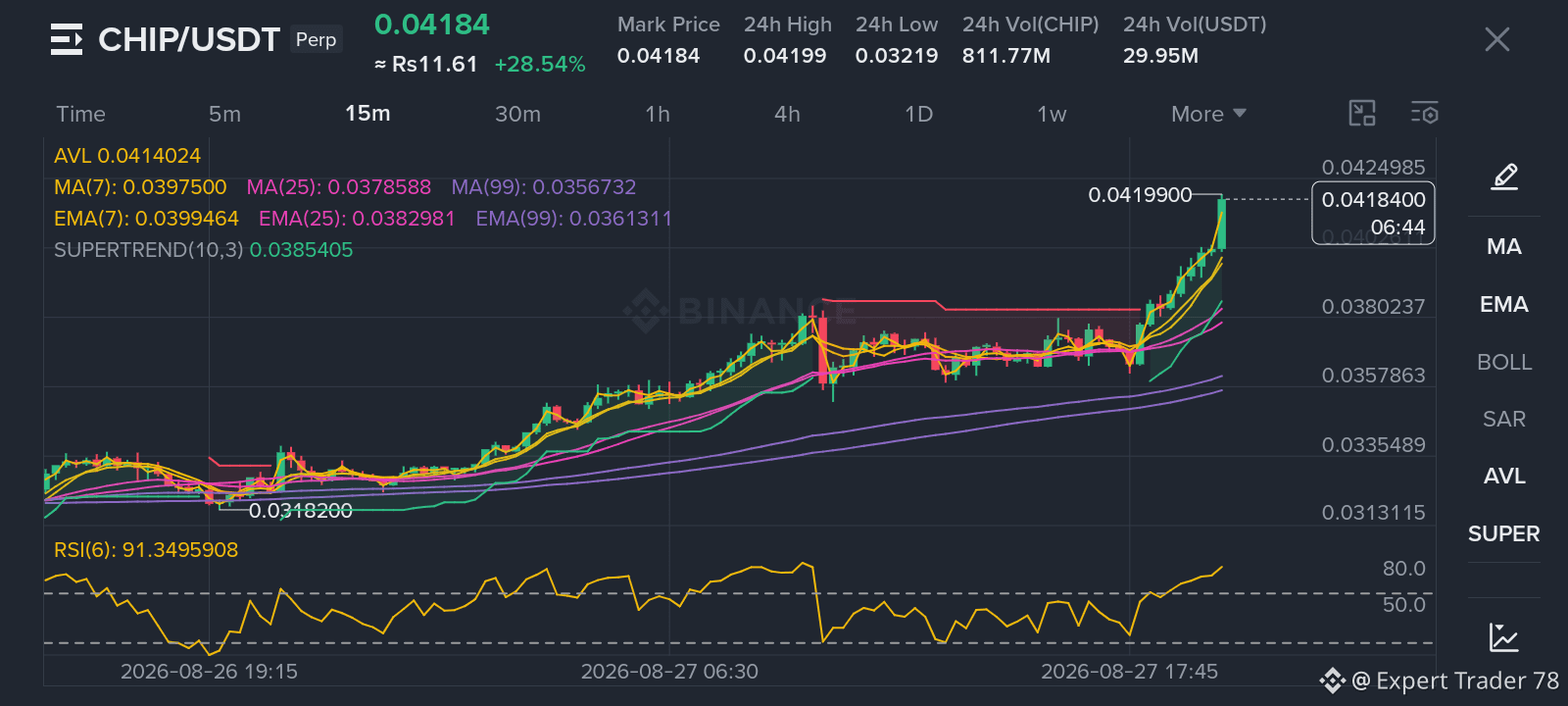Click the EMA(99) legend value
This screenshot has height=706, width=1568.
574,219
